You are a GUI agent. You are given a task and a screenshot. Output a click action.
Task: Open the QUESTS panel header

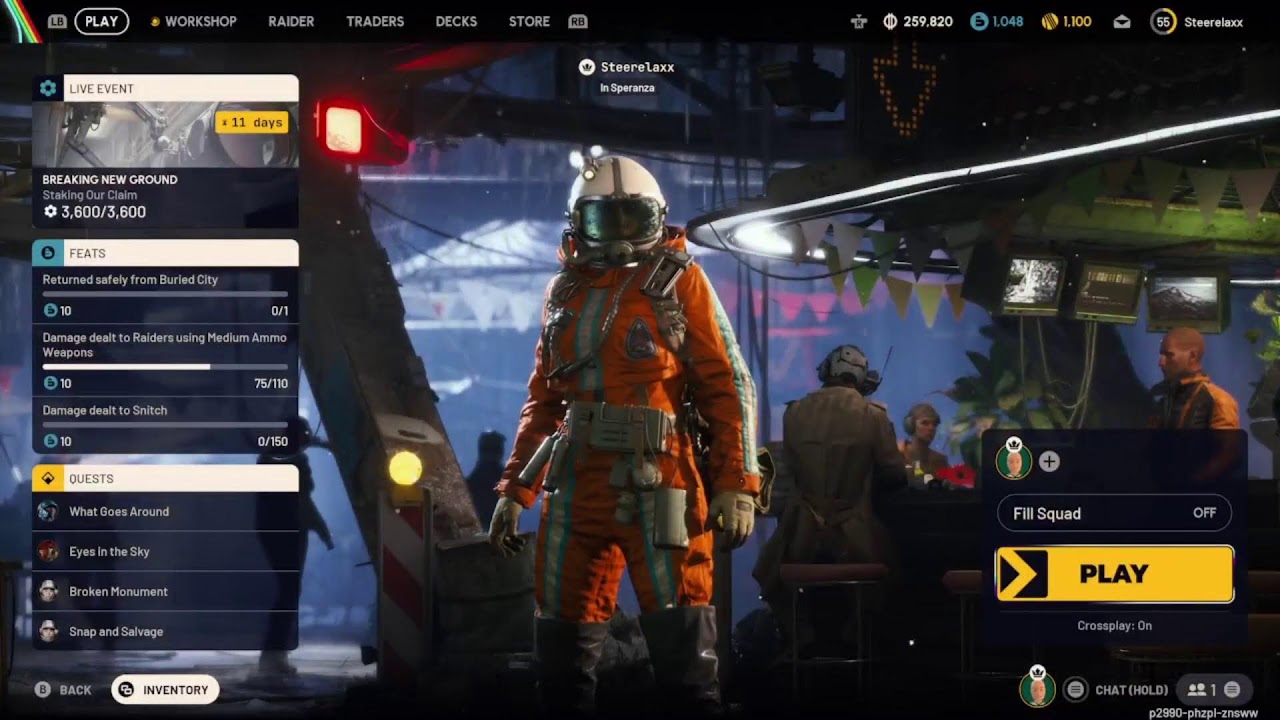pos(165,478)
